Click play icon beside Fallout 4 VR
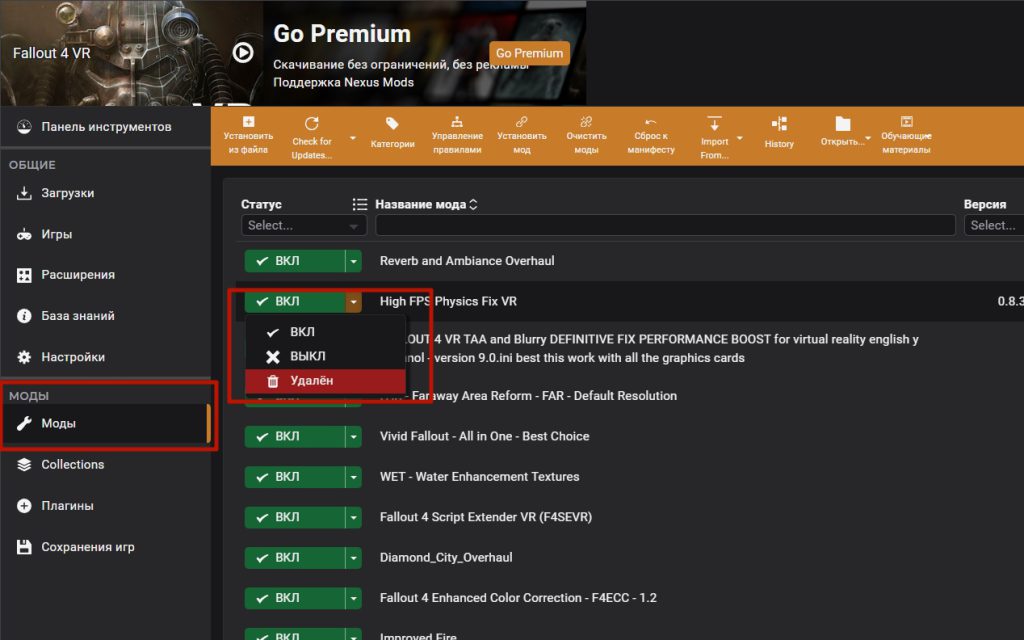 click(x=243, y=52)
